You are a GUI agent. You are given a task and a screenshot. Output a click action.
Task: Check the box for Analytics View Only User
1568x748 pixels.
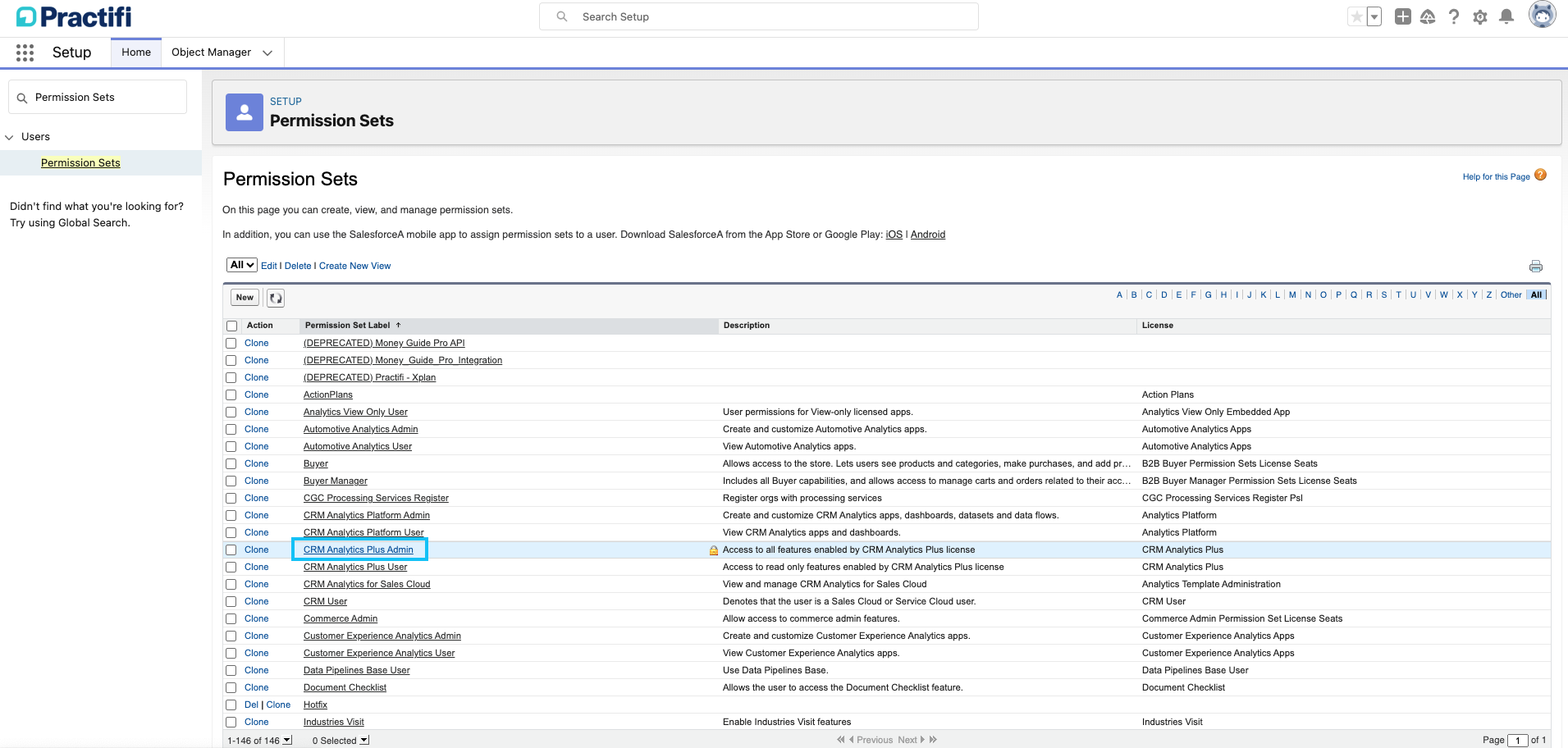pyautogui.click(x=231, y=413)
